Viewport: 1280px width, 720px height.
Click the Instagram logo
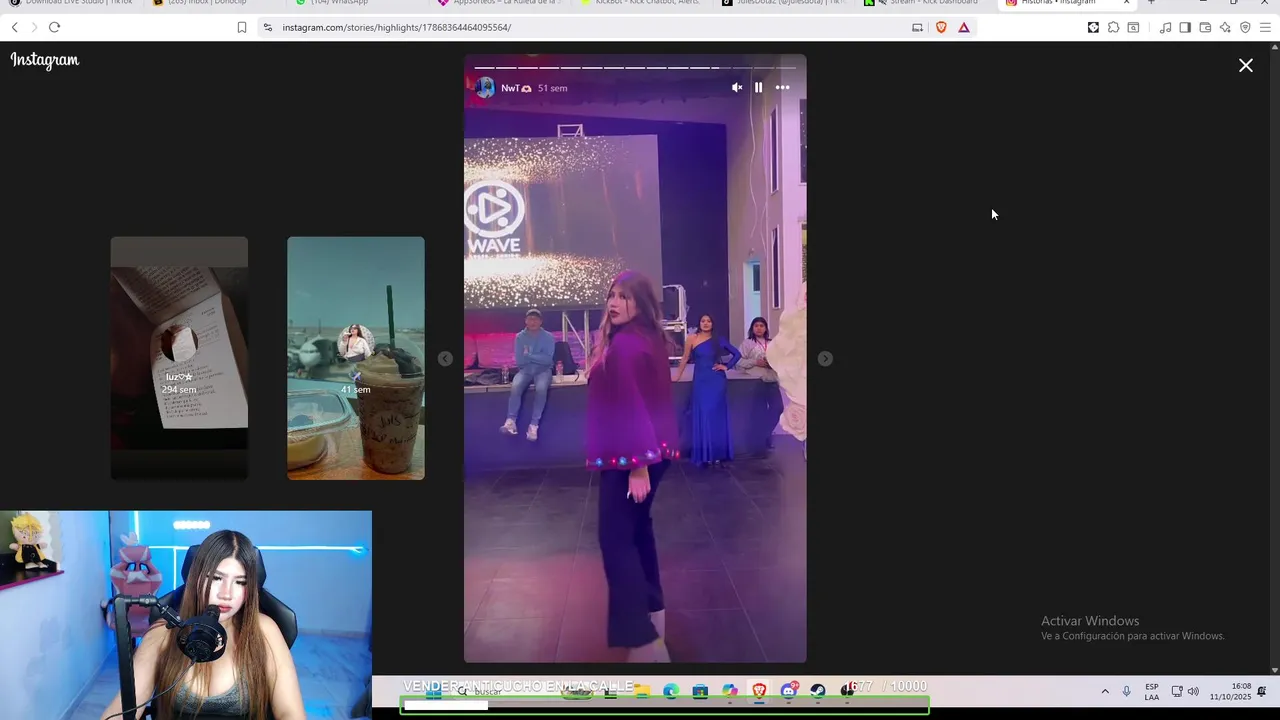[x=45, y=60]
